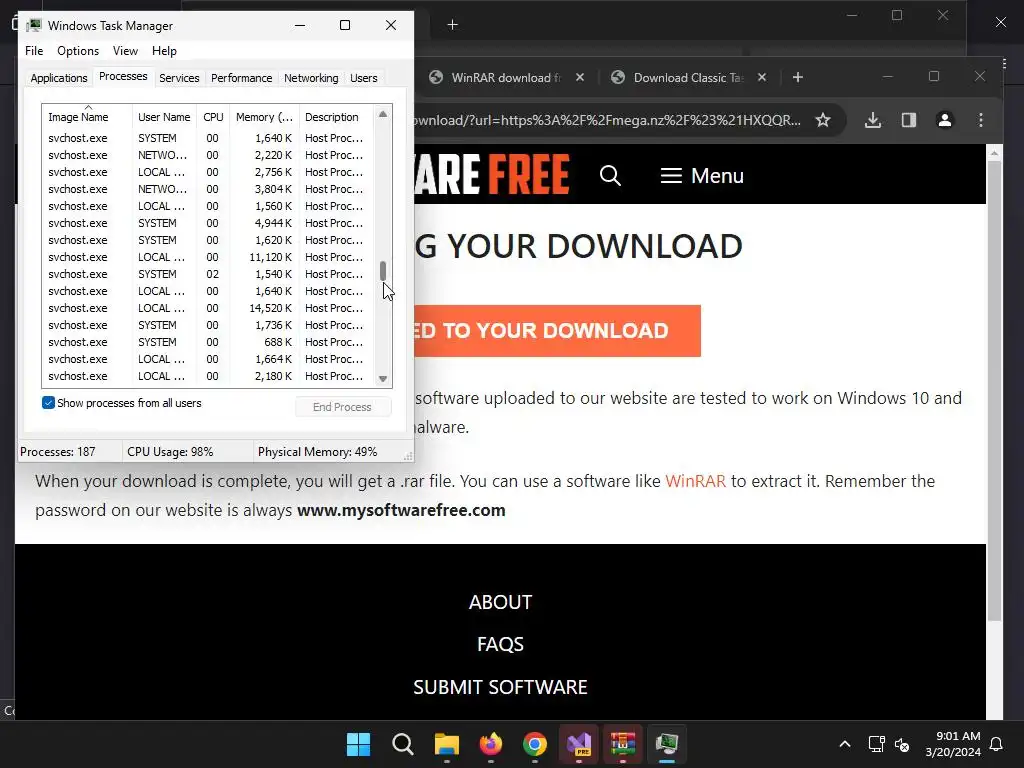Open the File menu in Task Manager
1024x768 pixels.
pyautogui.click(x=34, y=51)
